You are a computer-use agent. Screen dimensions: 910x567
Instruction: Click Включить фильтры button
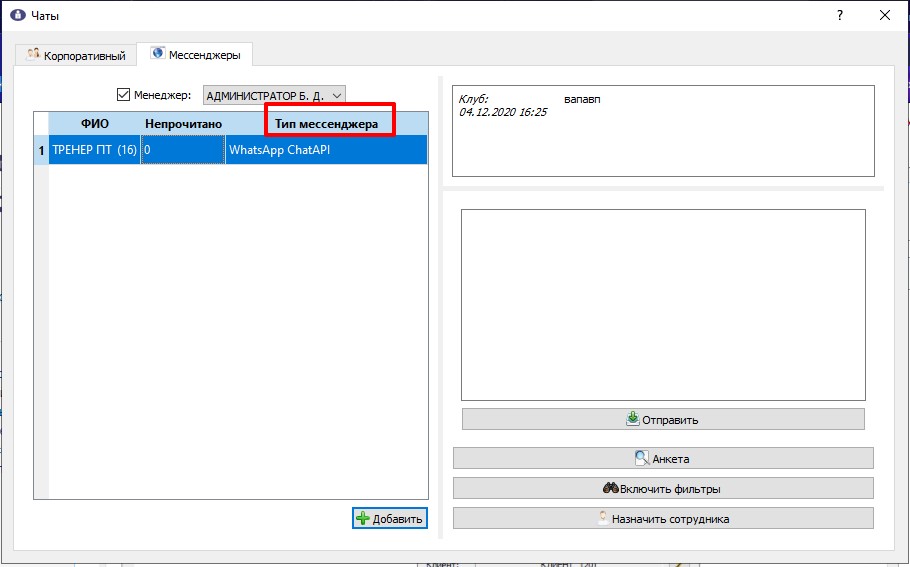[663, 488]
